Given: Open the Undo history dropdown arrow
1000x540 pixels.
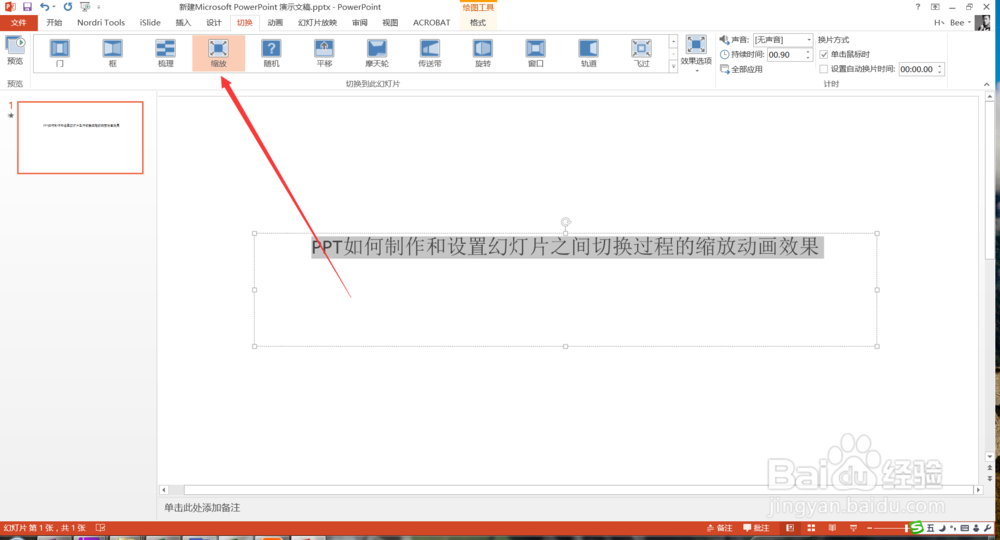Looking at the screenshot, I should click(x=54, y=6).
